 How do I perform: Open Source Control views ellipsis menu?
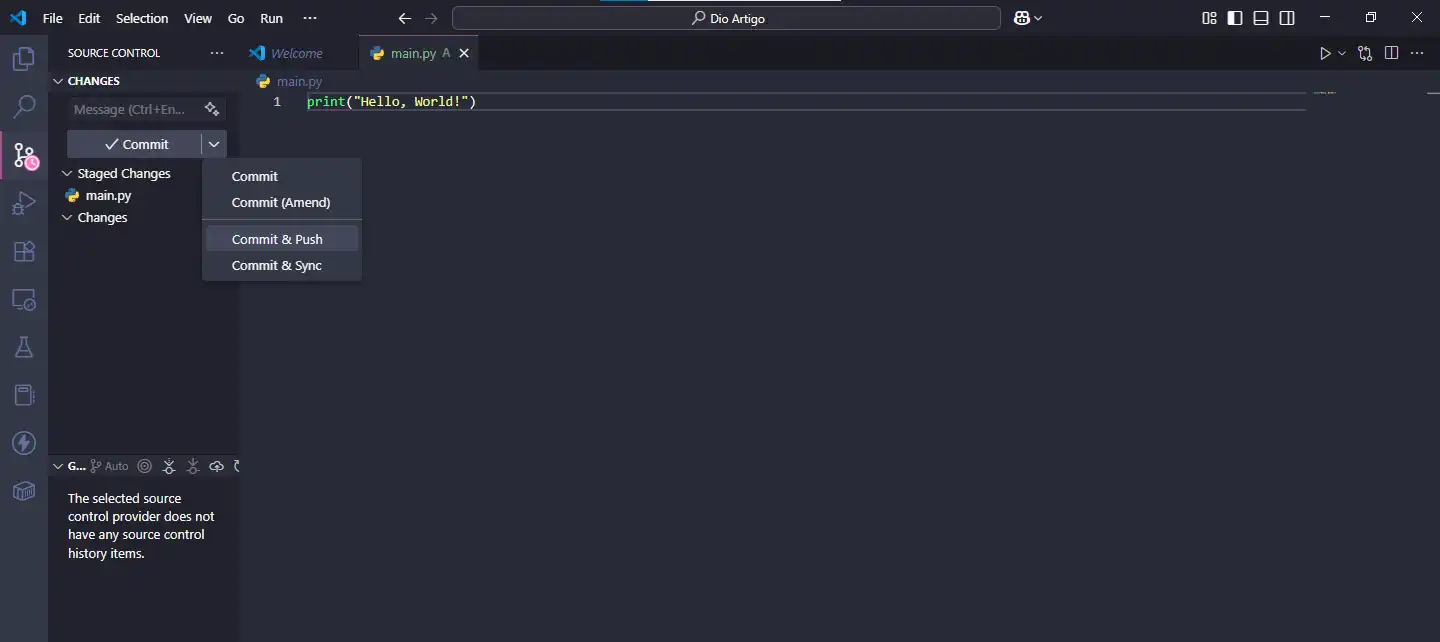pos(217,53)
